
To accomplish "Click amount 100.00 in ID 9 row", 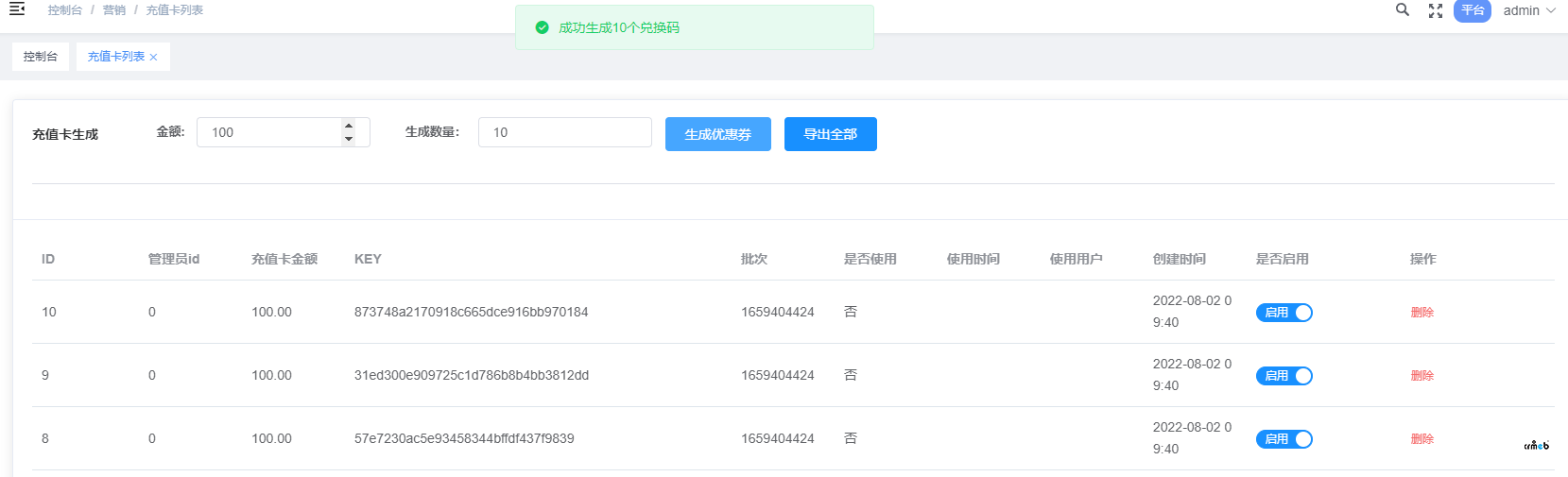I will tap(271, 375).
